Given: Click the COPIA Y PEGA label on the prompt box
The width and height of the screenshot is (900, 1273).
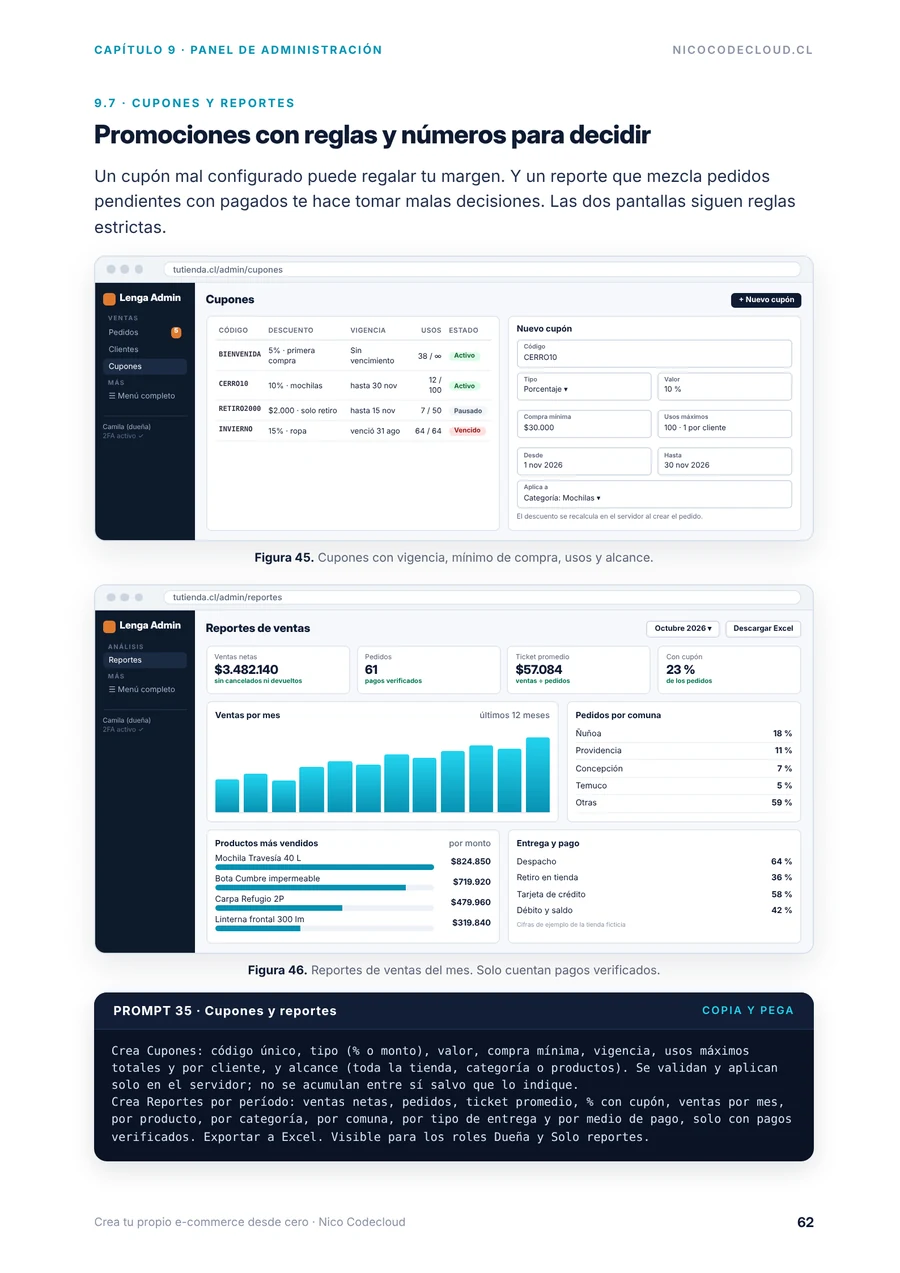Looking at the screenshot, I should coord(748,1011).
